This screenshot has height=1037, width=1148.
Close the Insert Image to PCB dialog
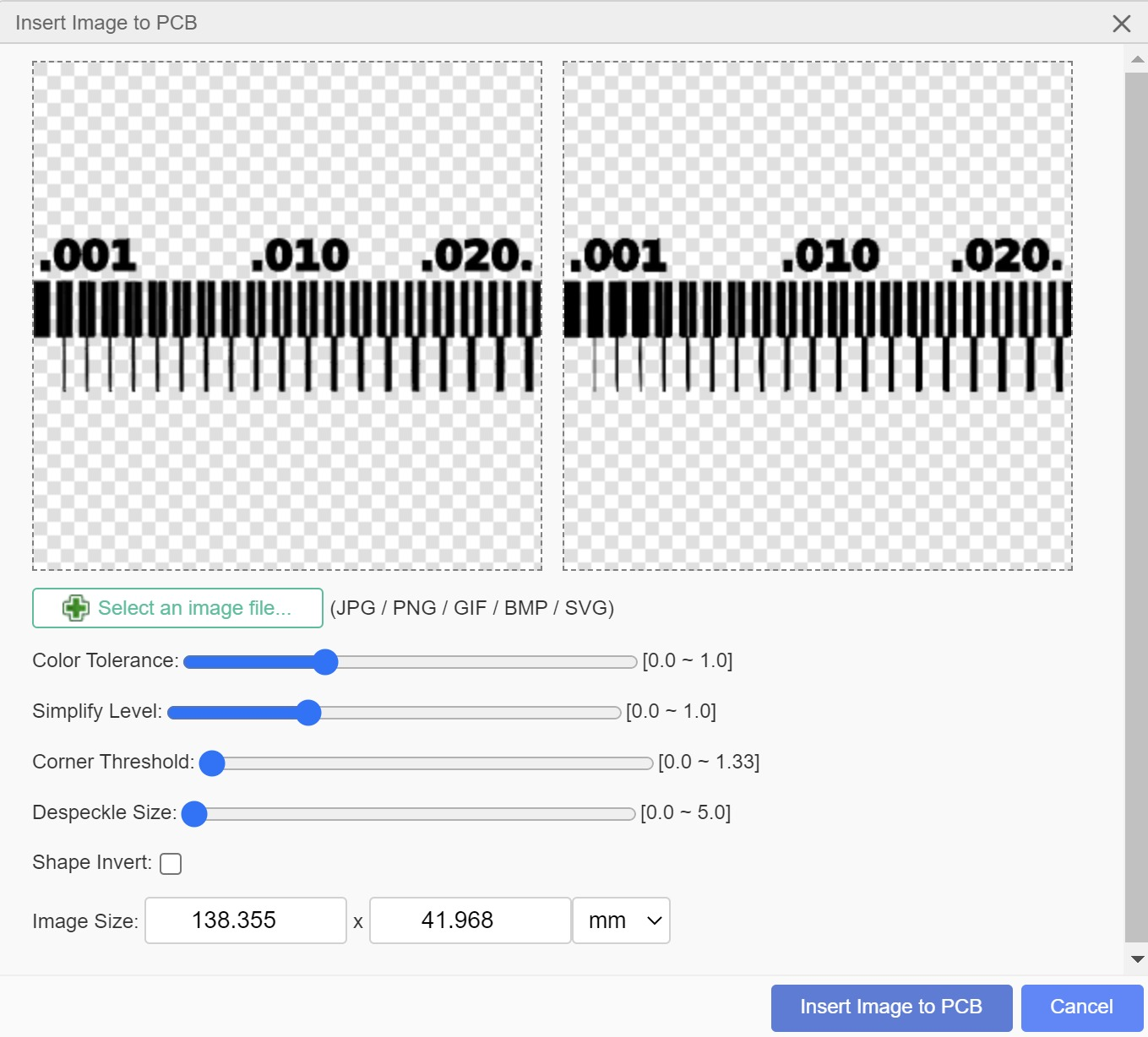tap(1121, 24)
